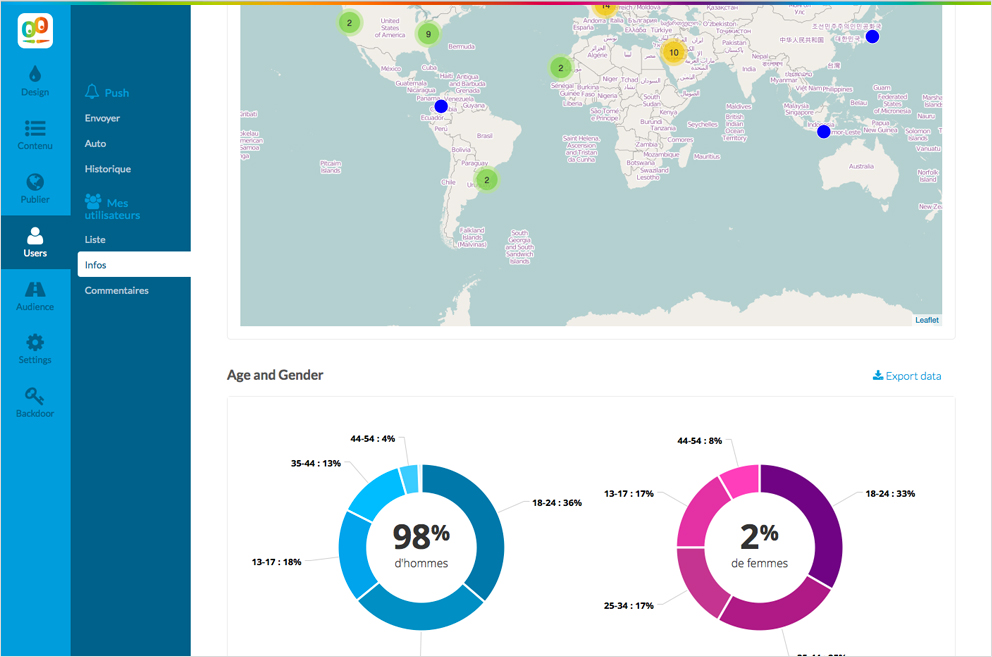Click the Export data link
Viewport: 992px width, 657px height.
point(907,376)
